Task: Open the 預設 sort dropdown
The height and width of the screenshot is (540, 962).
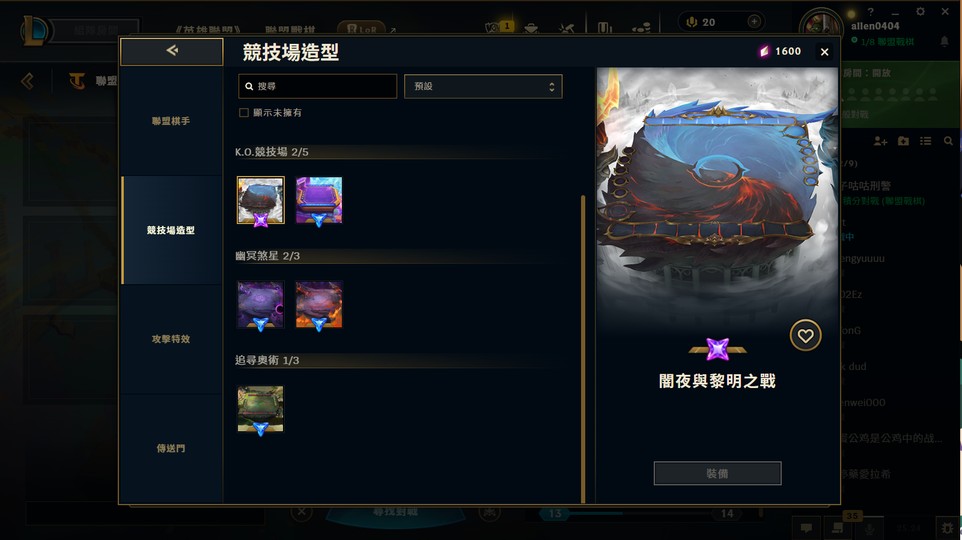Action: coord(483,87)
